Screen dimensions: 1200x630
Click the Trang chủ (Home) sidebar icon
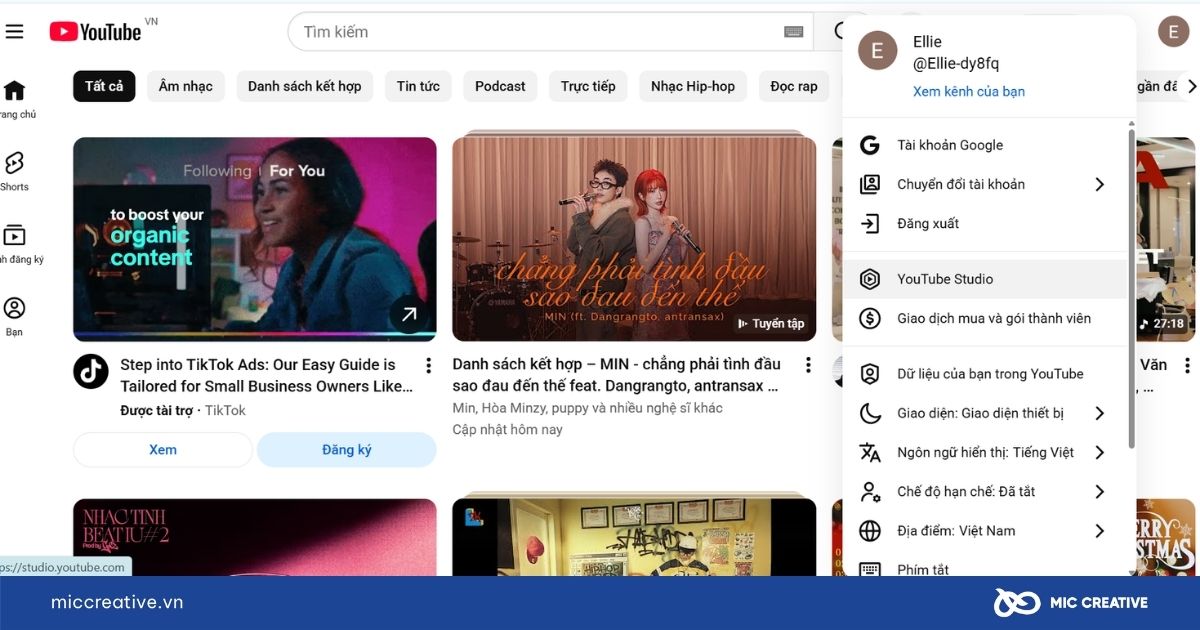click(14, 90)
